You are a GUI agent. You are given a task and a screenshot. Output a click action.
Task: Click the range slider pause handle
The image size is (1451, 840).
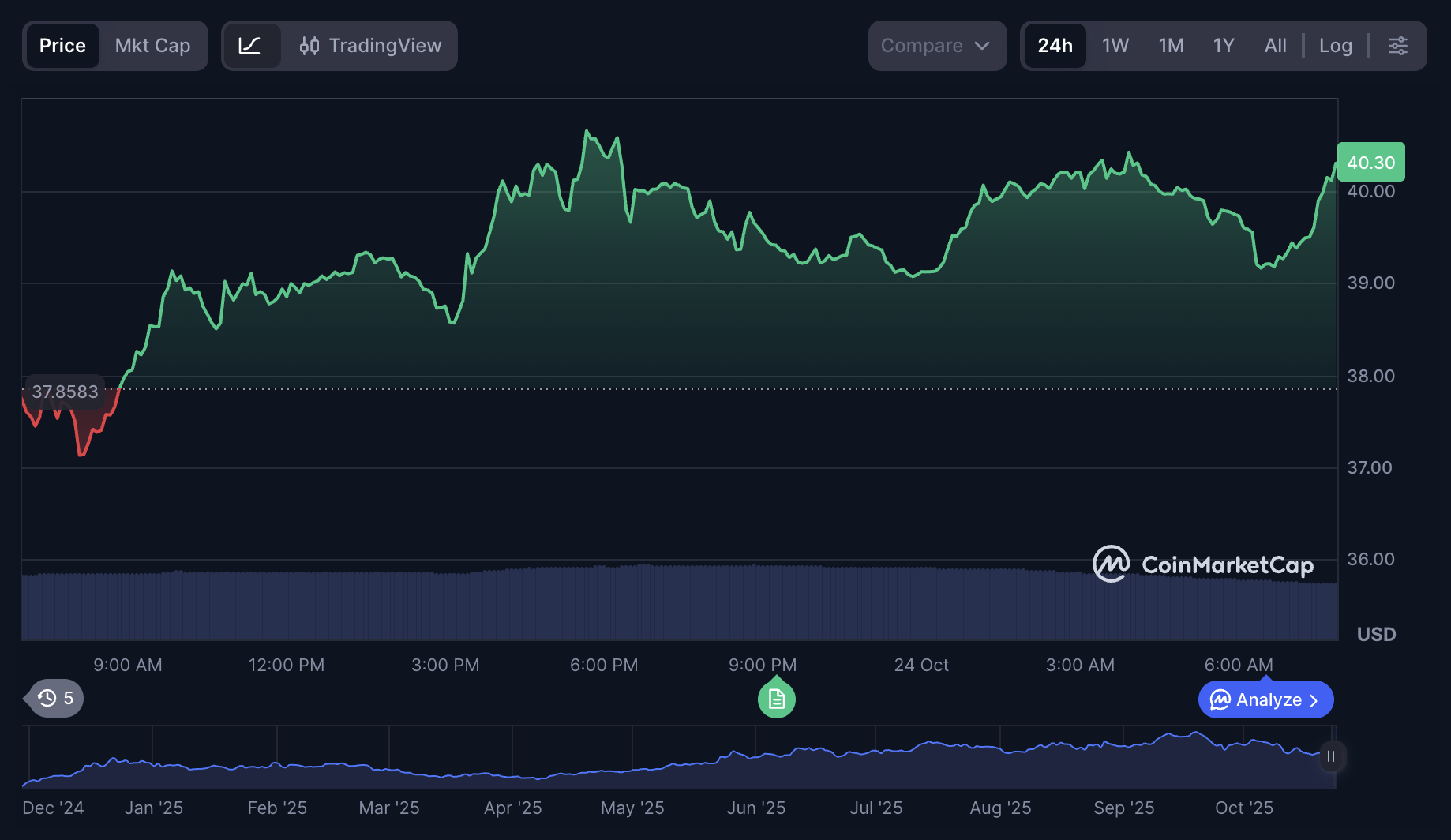click(x=1331, y=756)
